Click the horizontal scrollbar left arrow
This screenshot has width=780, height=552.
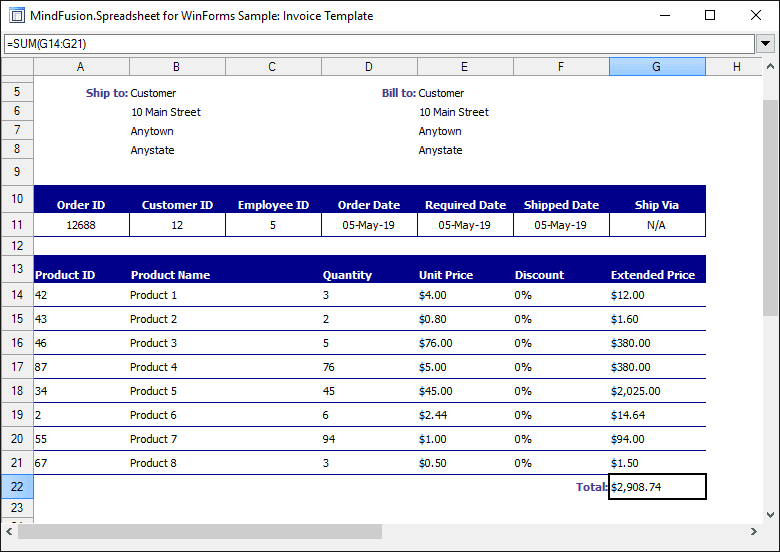pos(9,532)
